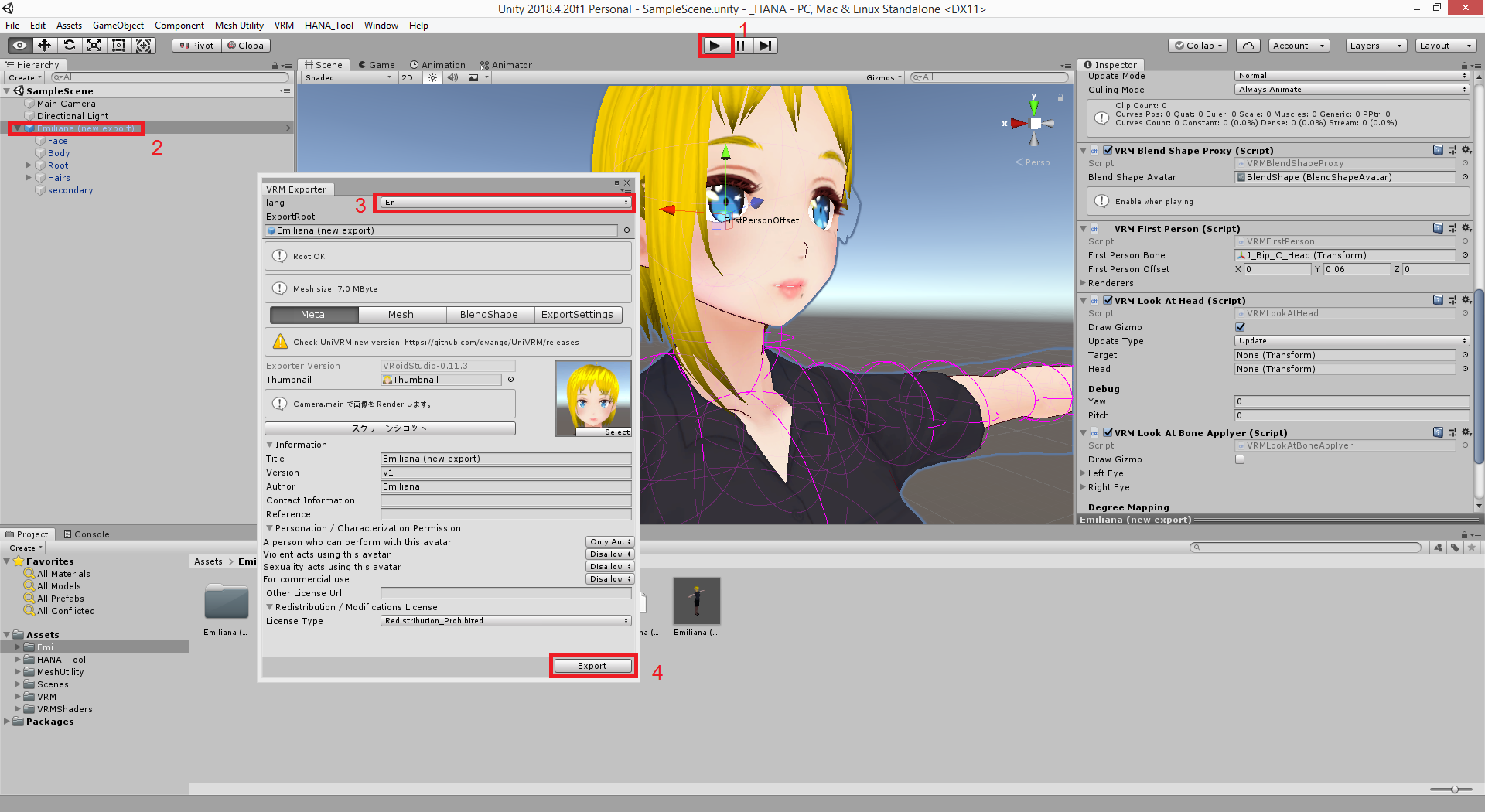The width and height of the screenshot is (1485, 812).
Task: Open For commercial use dropdown
Action: (610, 579)
